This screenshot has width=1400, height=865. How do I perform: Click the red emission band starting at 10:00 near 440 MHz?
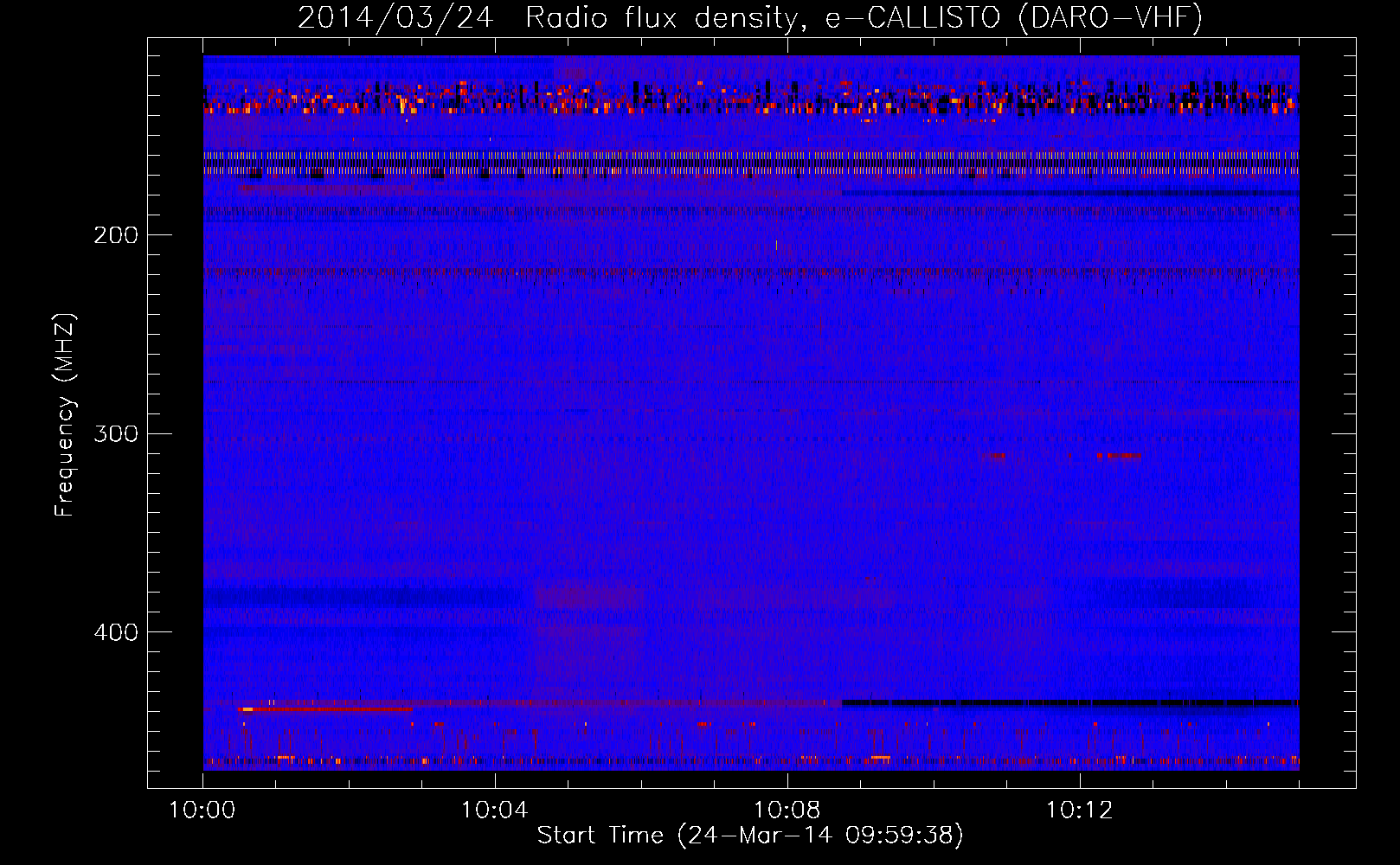tap(326, 708)
